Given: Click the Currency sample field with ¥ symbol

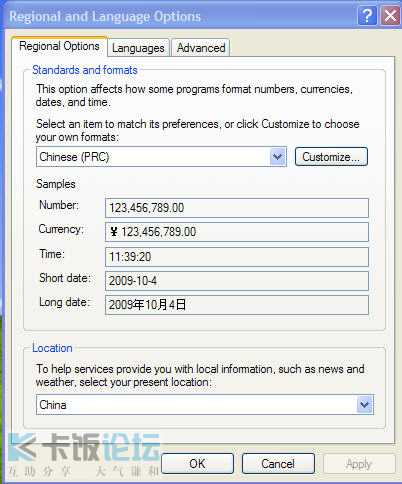Looking at the screenshot, I should (237, 232).
